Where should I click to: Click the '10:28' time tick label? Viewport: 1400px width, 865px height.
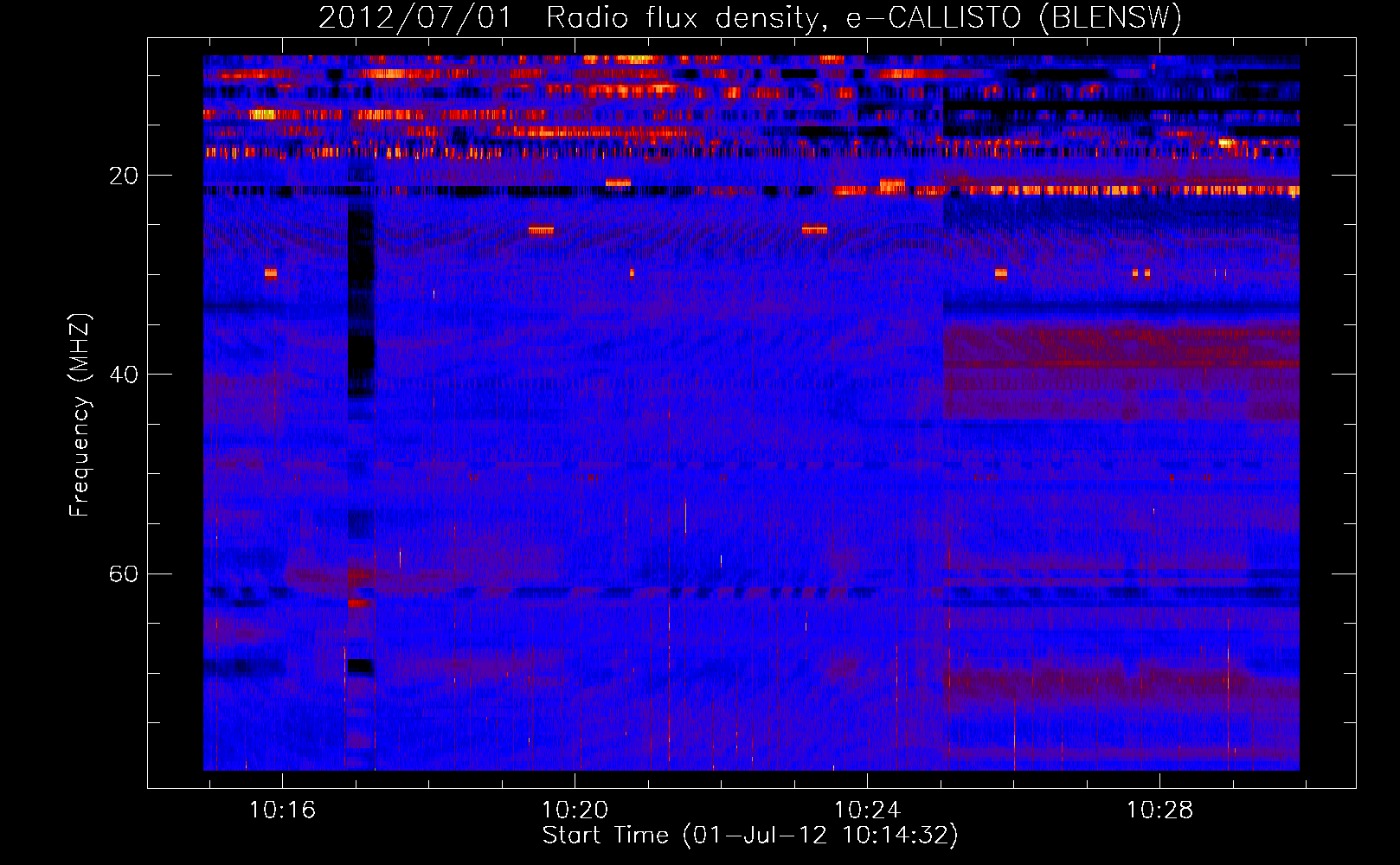1159,811
